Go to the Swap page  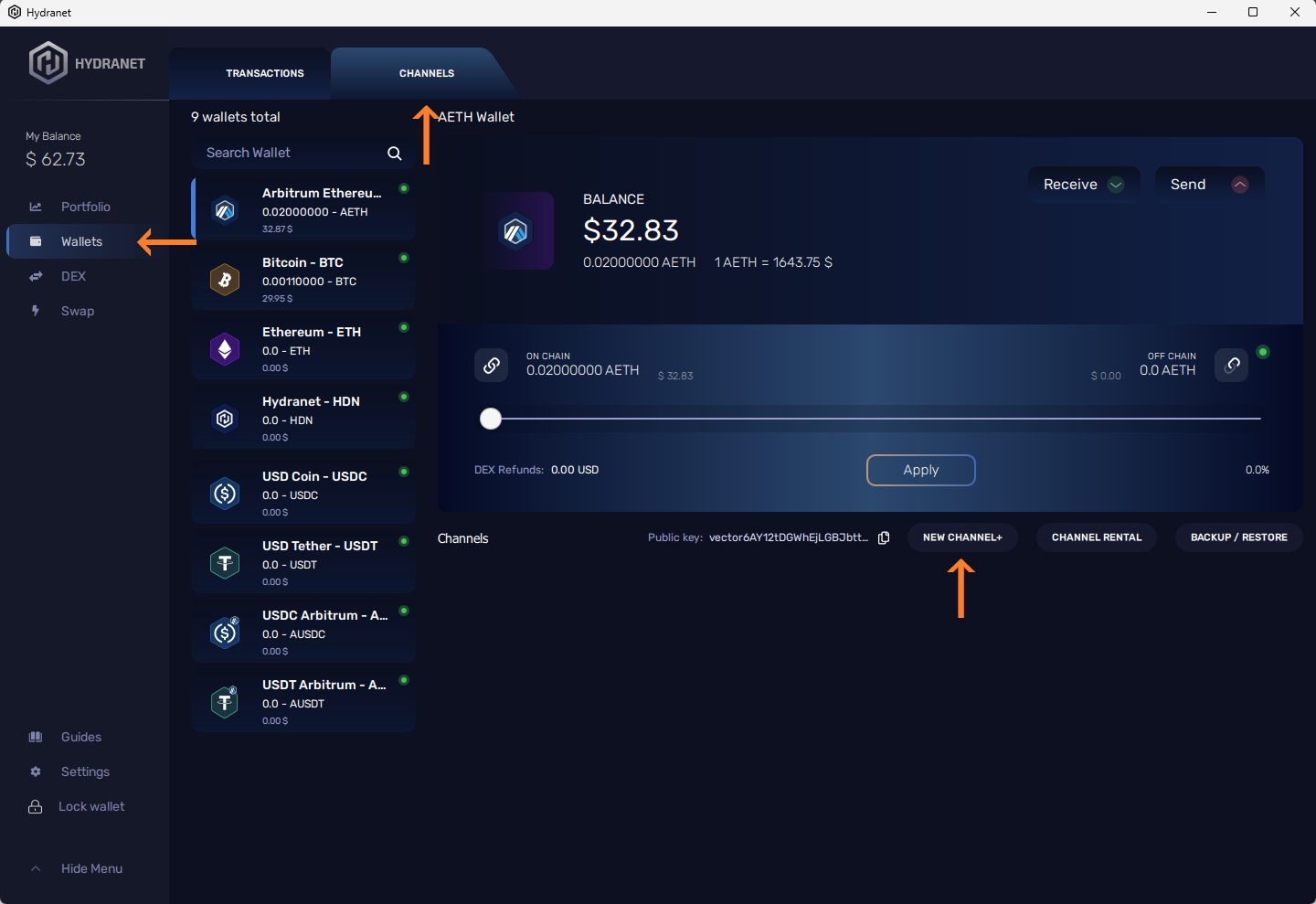[x=78, y=311]
